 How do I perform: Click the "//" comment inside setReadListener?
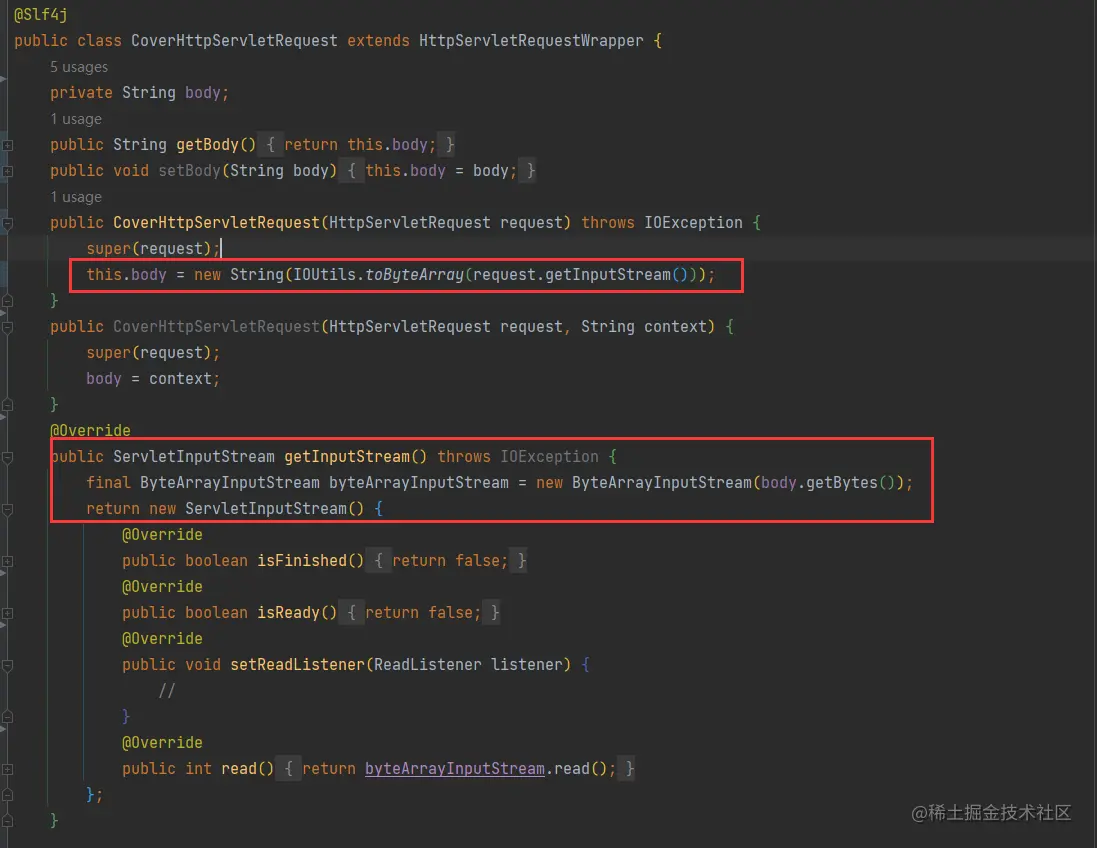click(167, 691)
